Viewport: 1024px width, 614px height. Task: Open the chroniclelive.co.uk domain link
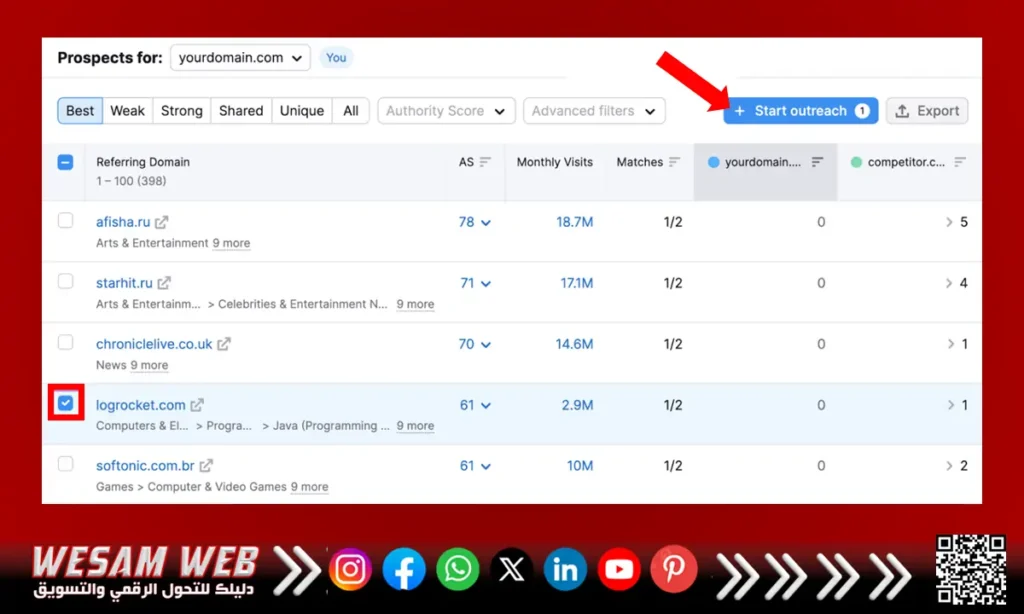coord(154,344)
